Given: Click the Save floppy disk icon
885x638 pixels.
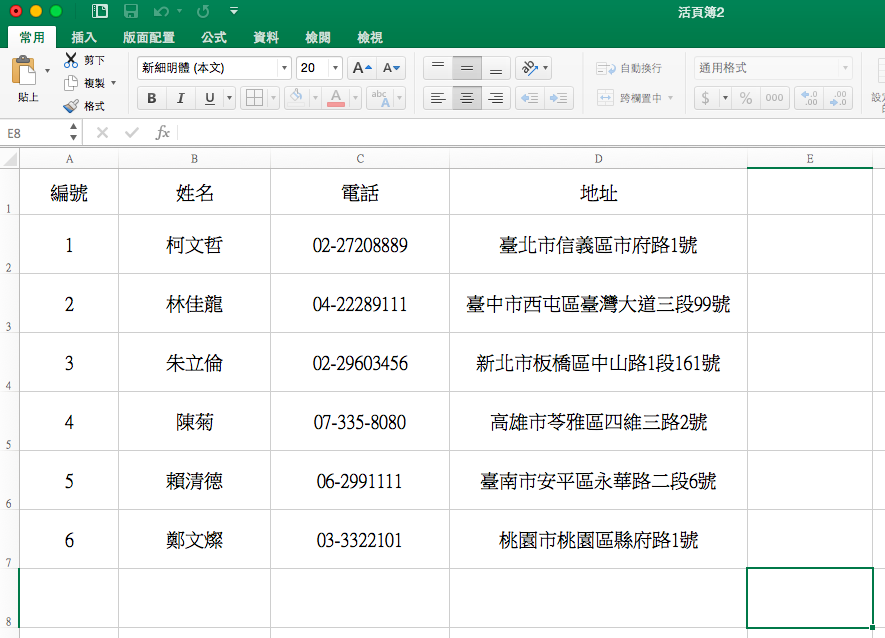Looking at the screenshot, I should tap(131, 11).
